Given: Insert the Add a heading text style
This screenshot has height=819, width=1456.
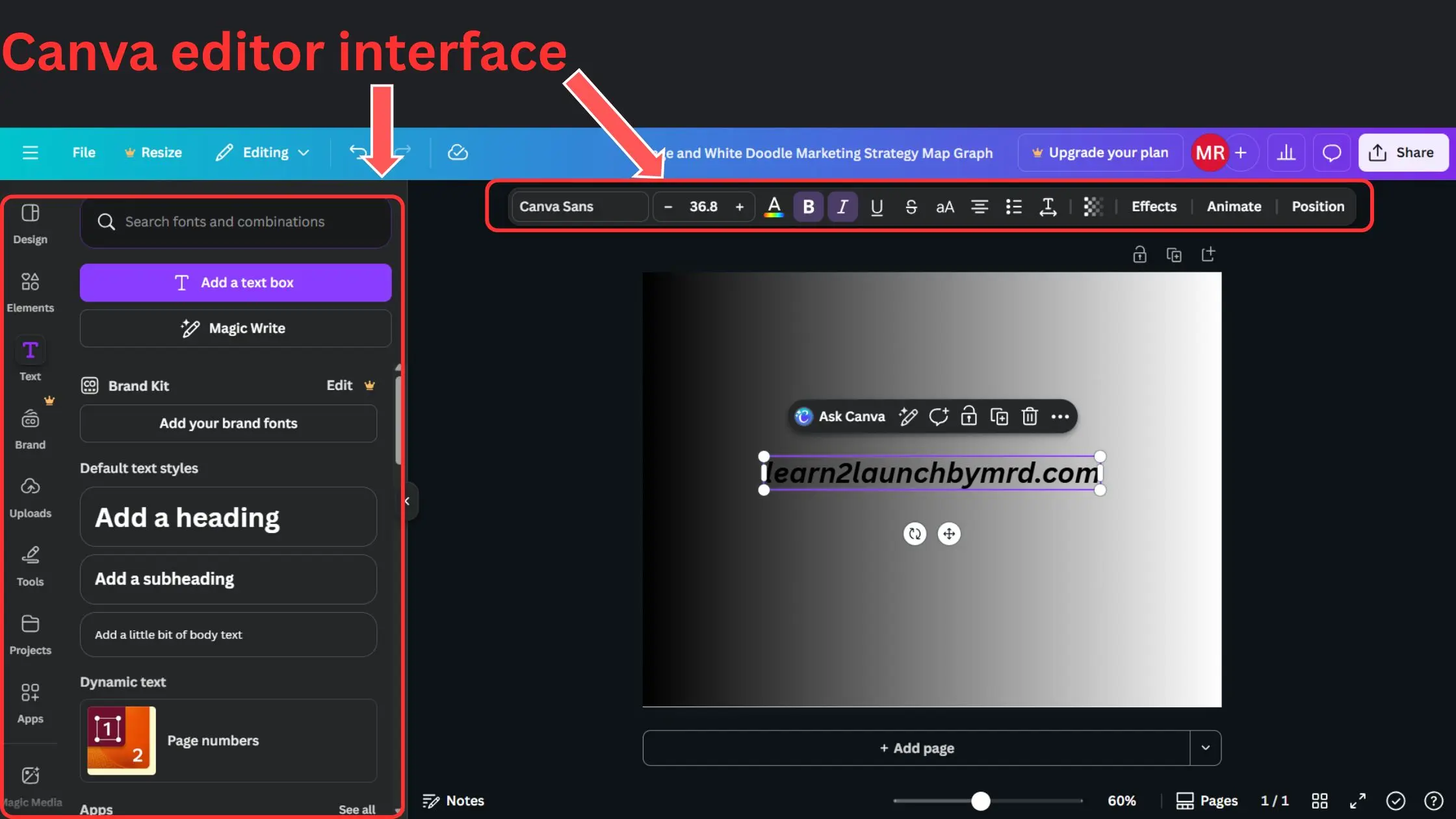Looking at the screenshot, I should click(228, 517).
